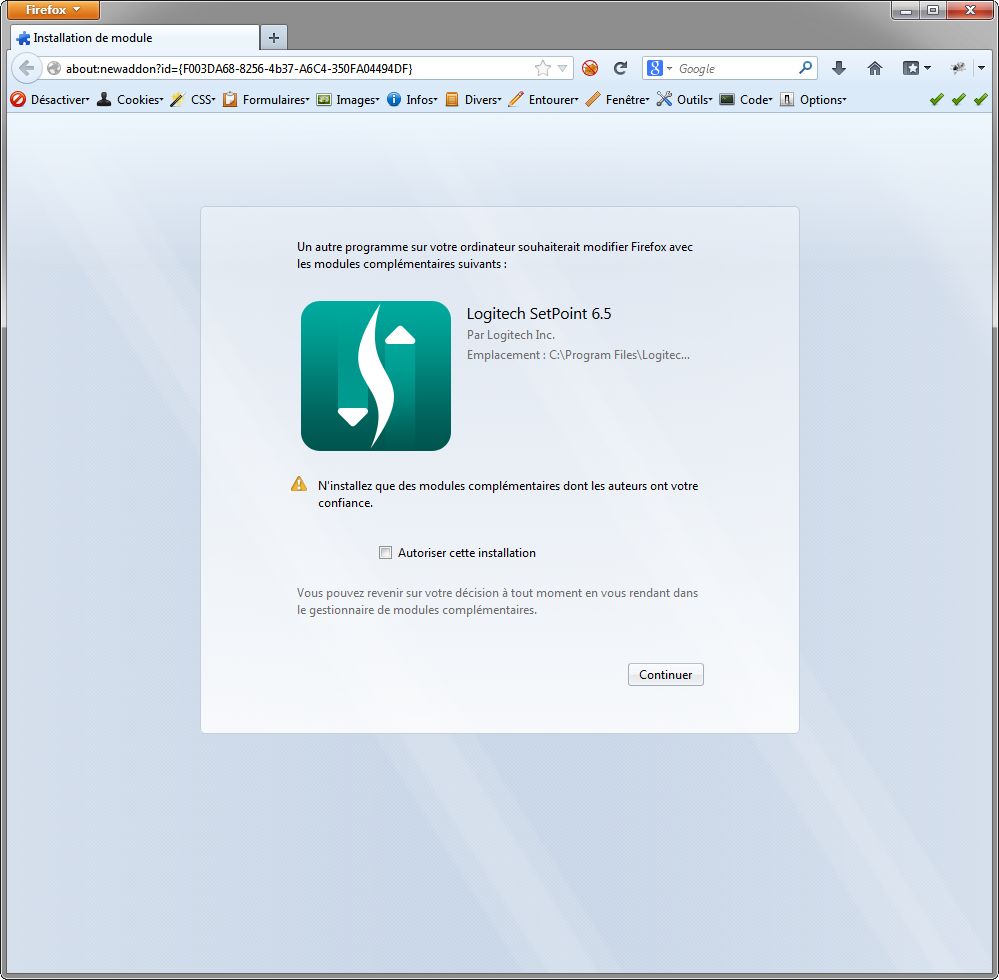This screenshot has height=980, width=999.
Task: Open the Outils dropdown menu
Action: (685, 99)
